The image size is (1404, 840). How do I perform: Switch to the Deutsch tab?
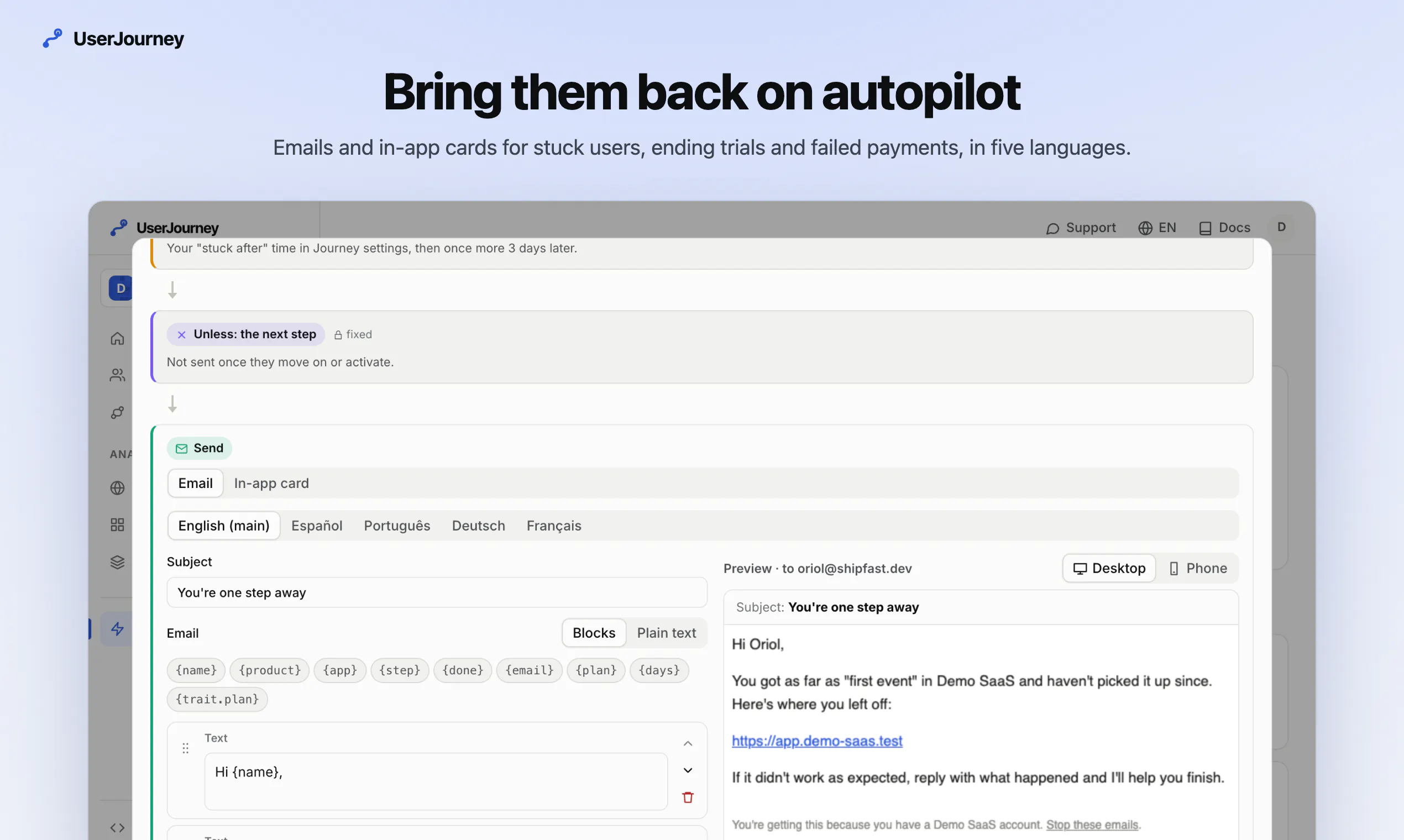pos(478,526)
